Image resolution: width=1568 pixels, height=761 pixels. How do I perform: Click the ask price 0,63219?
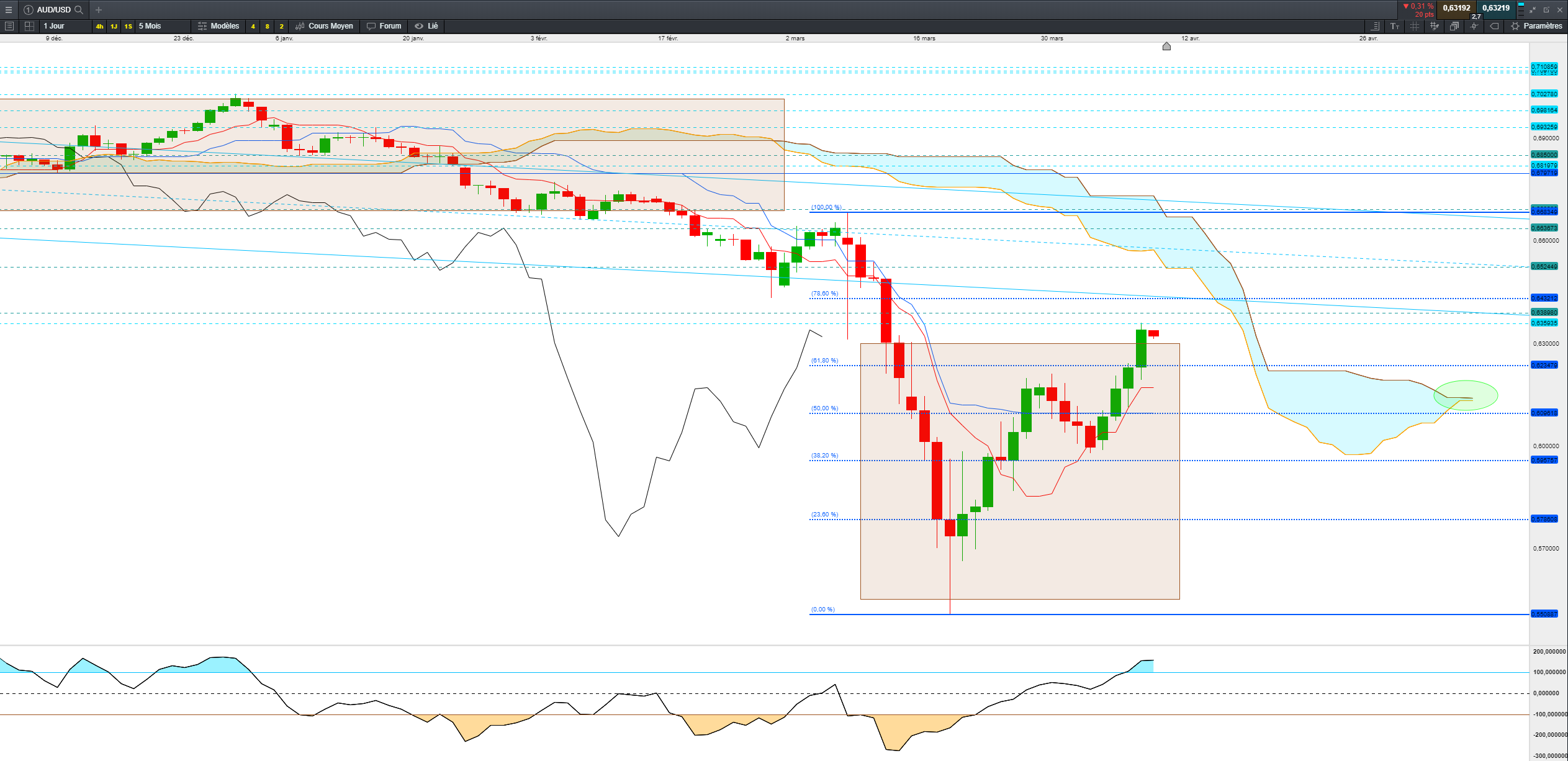pos(1496,8)
